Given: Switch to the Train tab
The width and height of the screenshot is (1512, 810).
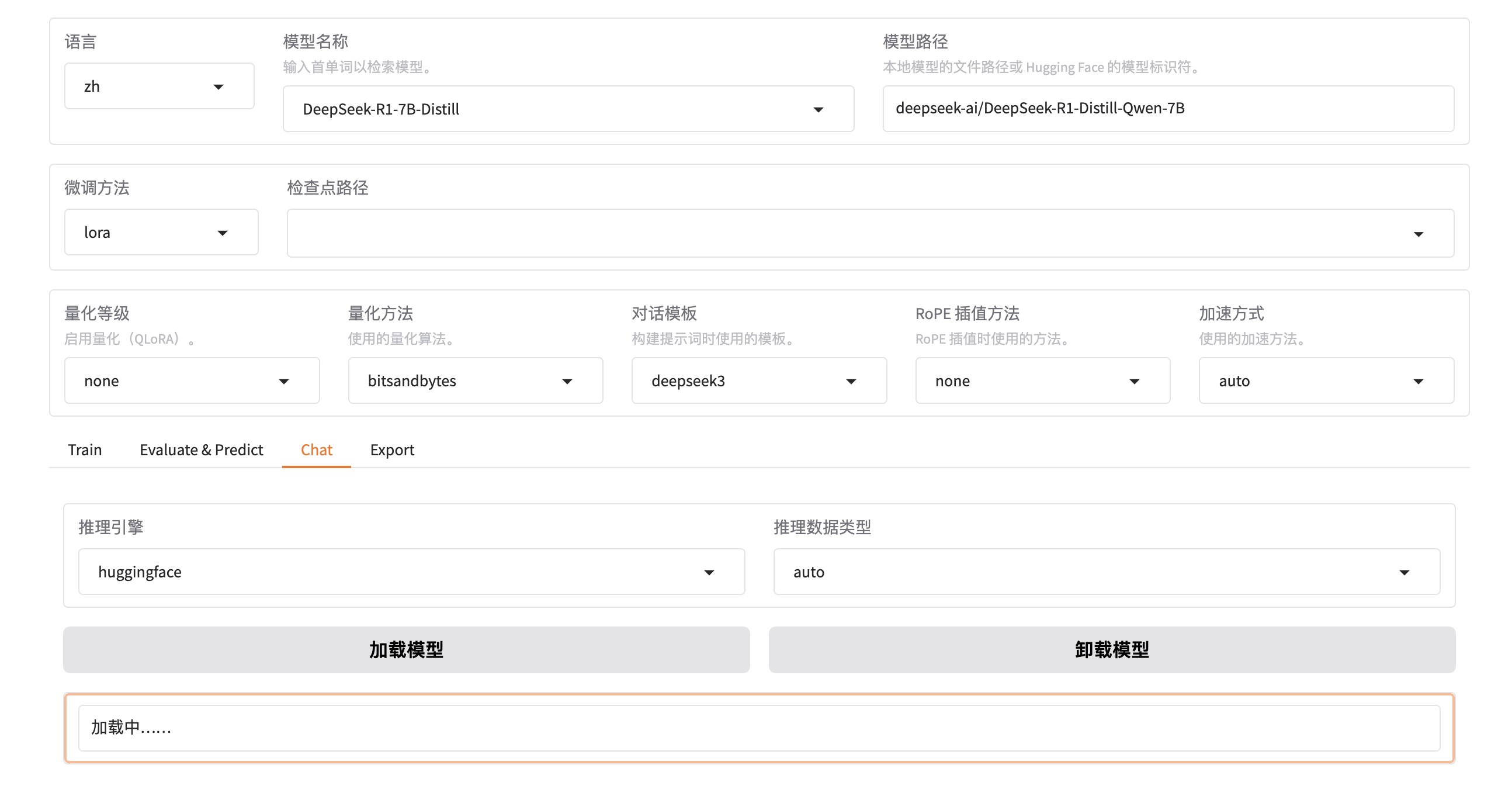Looking at the screenshot, I should [85, 449].
